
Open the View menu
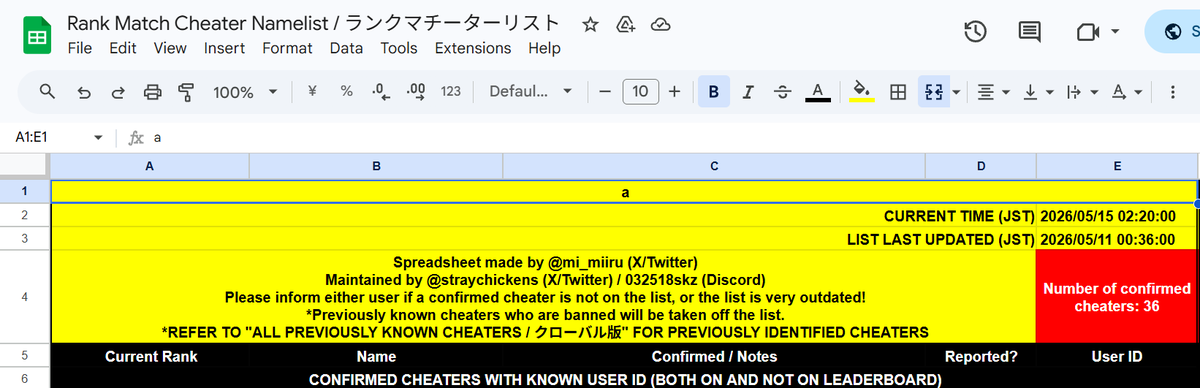coord(170,48)
